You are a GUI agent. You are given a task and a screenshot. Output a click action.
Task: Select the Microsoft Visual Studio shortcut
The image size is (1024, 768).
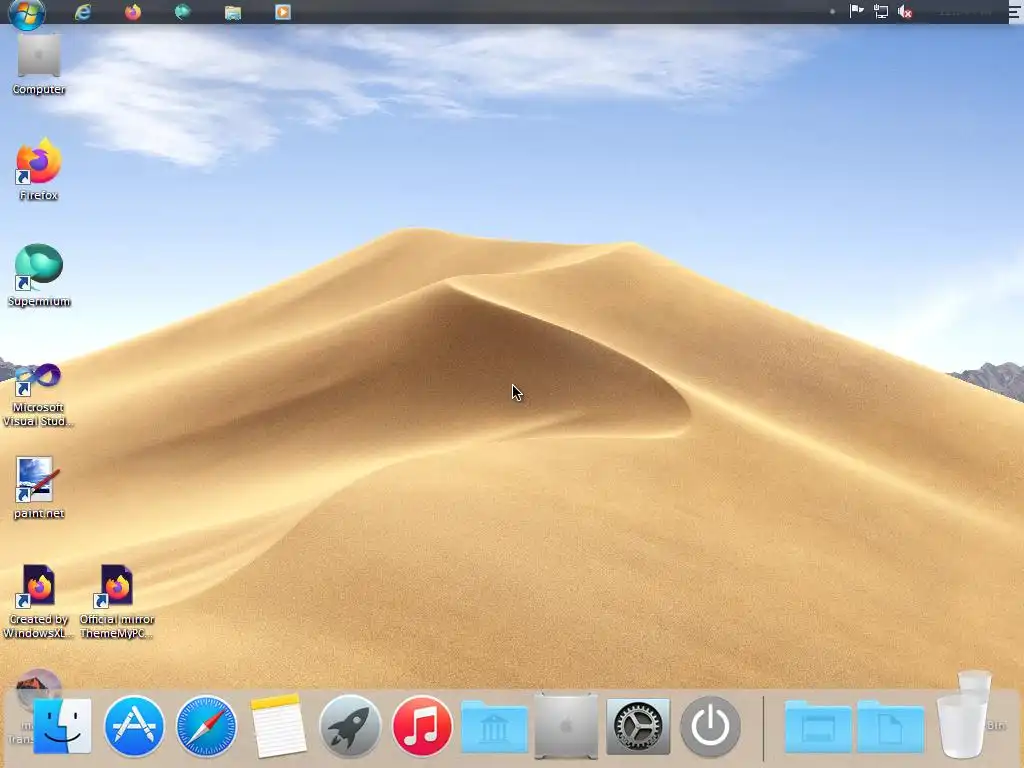[38, 394]
